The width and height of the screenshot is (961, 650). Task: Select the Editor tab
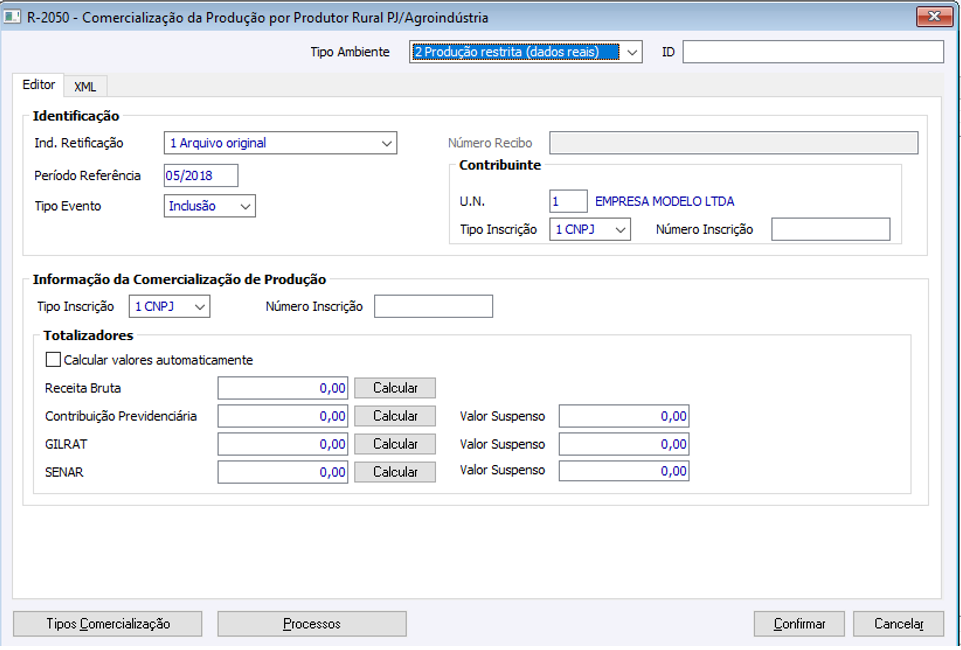tap(39, 86)
